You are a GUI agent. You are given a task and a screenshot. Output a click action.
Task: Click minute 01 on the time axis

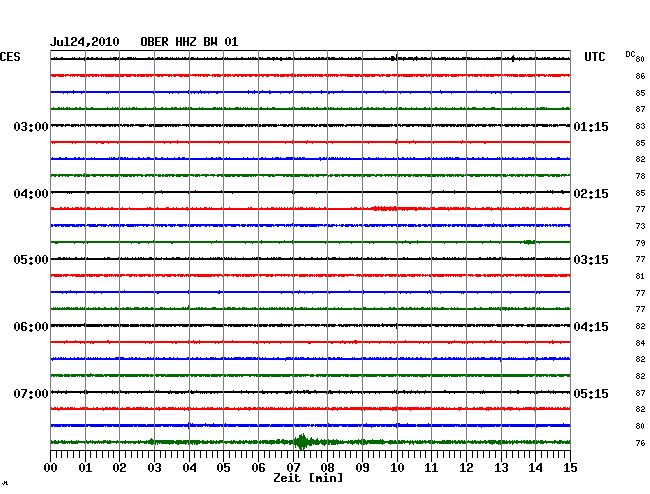tap(85, 467)
